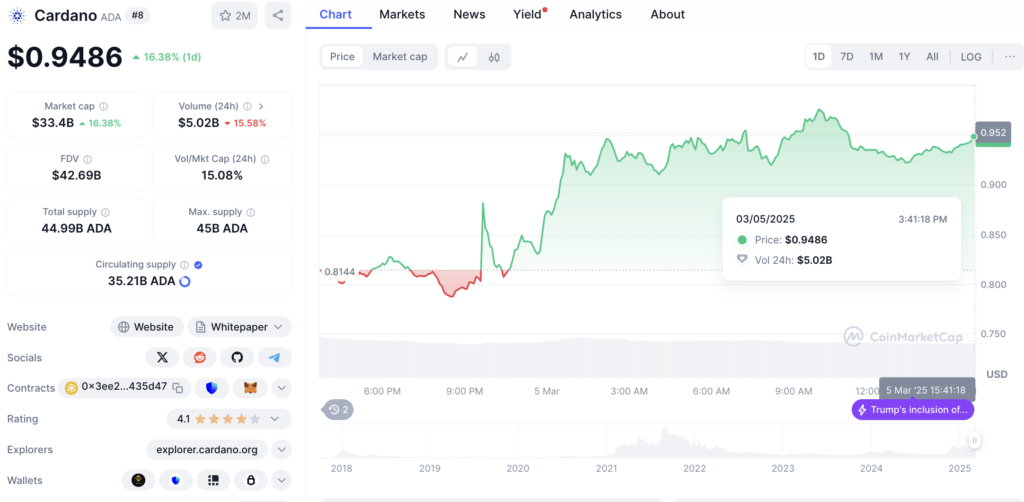Set chart range to 1Y
The width and height of the screenshot is (1024, 502).
point(904,57)
